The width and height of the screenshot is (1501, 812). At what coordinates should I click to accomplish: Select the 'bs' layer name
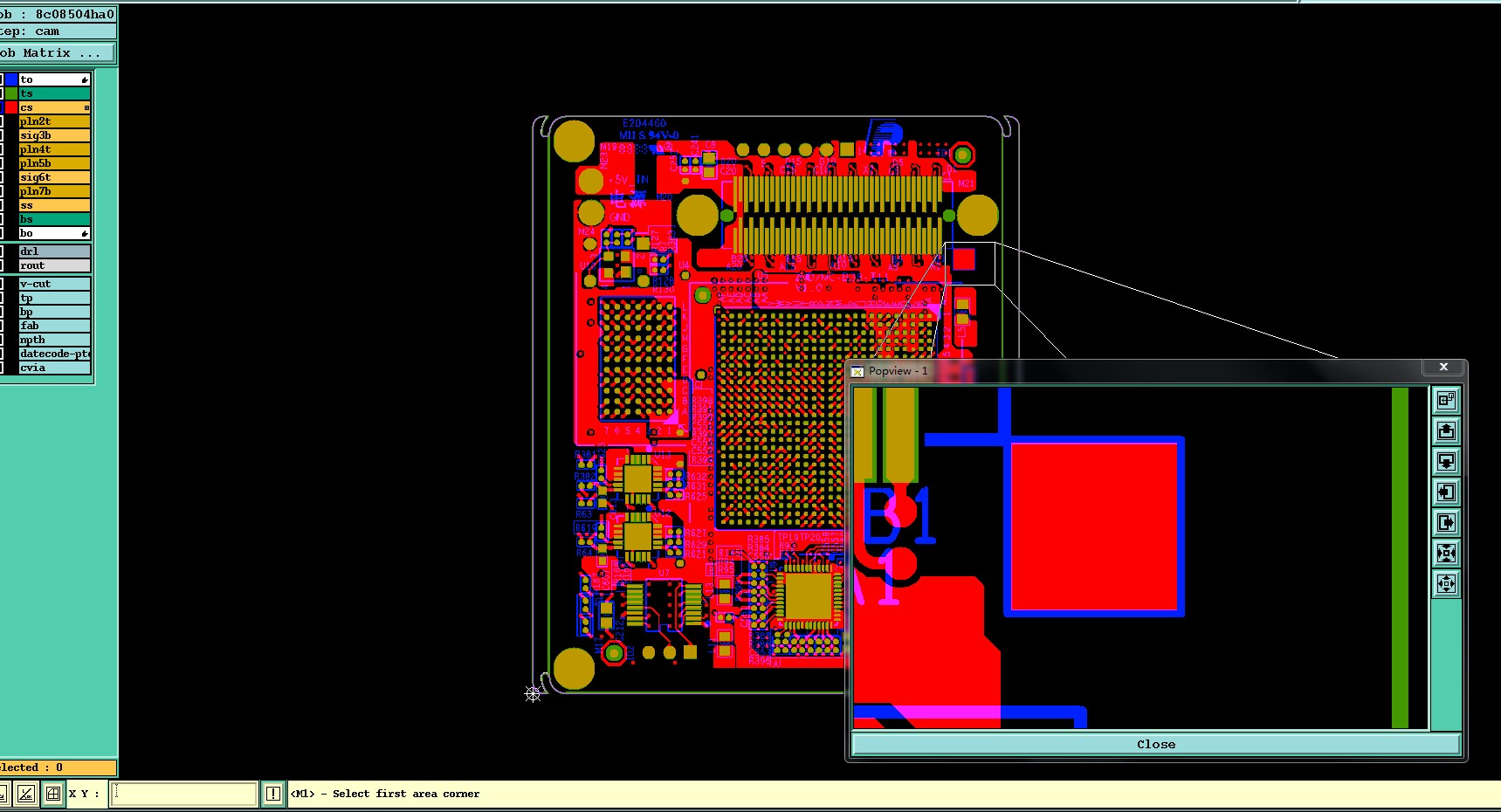coord(54,219)
